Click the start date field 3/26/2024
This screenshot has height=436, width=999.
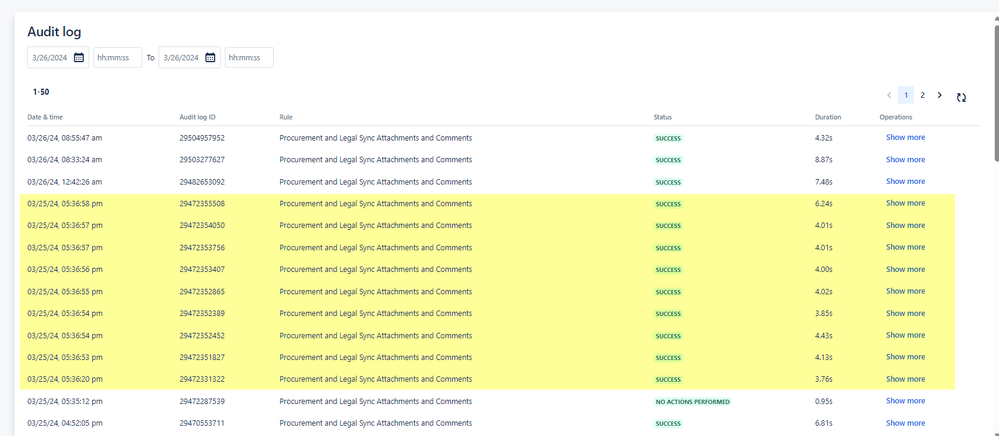point(58,57)
